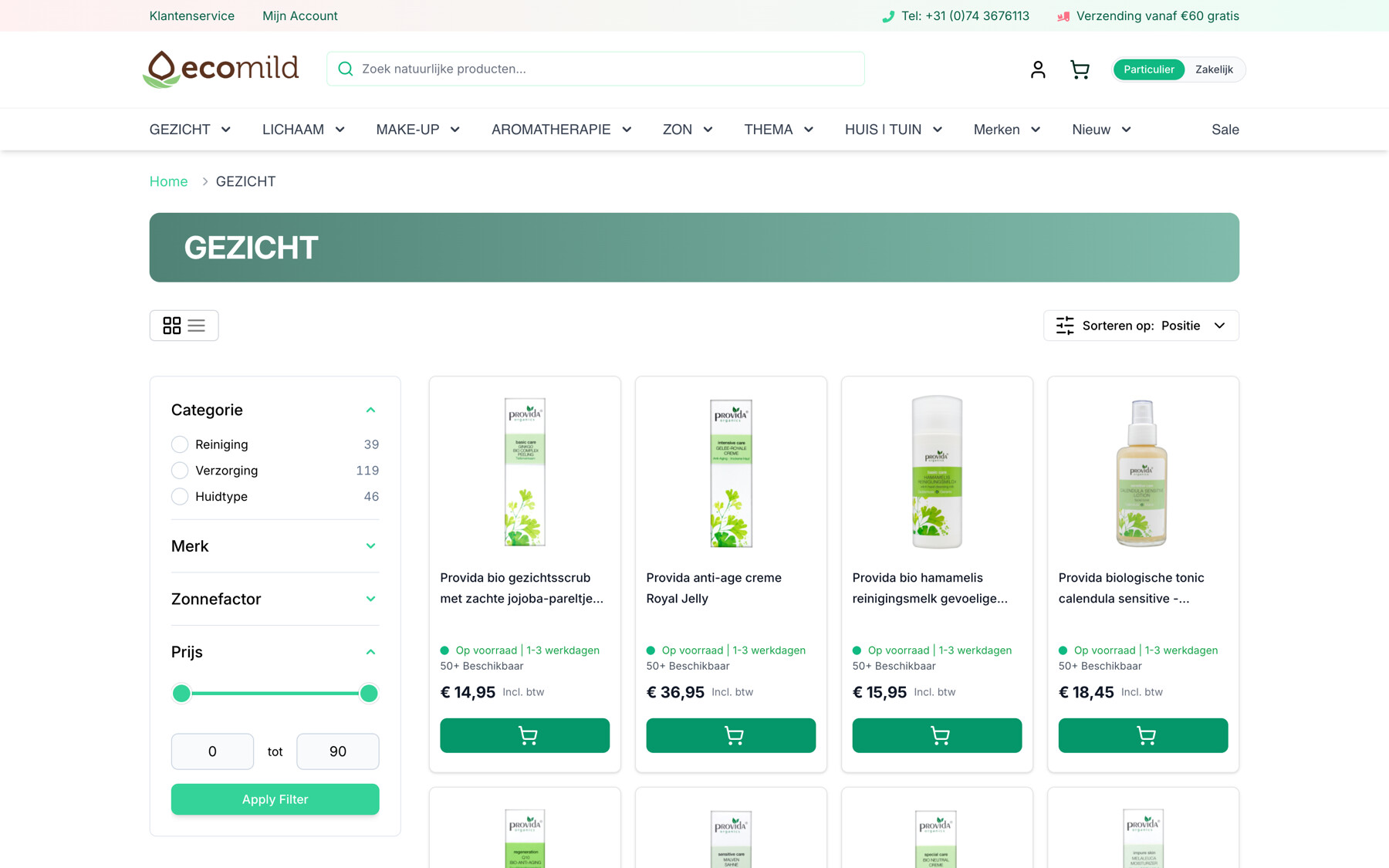Add Provida biologische tonic calendula to cart
This screenshot has width=1389, height=868.
pos(1143,735)
